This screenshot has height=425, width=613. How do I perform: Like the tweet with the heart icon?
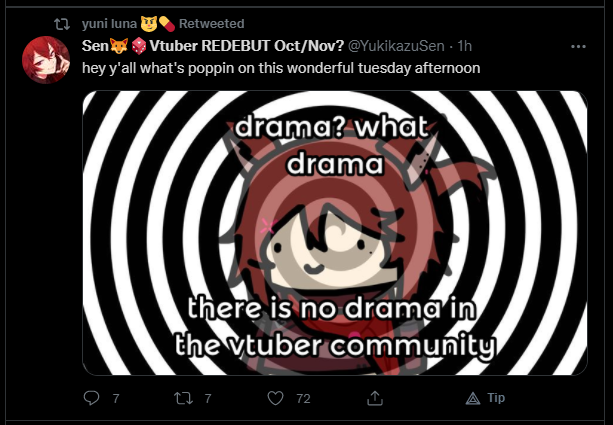point(275,398)
